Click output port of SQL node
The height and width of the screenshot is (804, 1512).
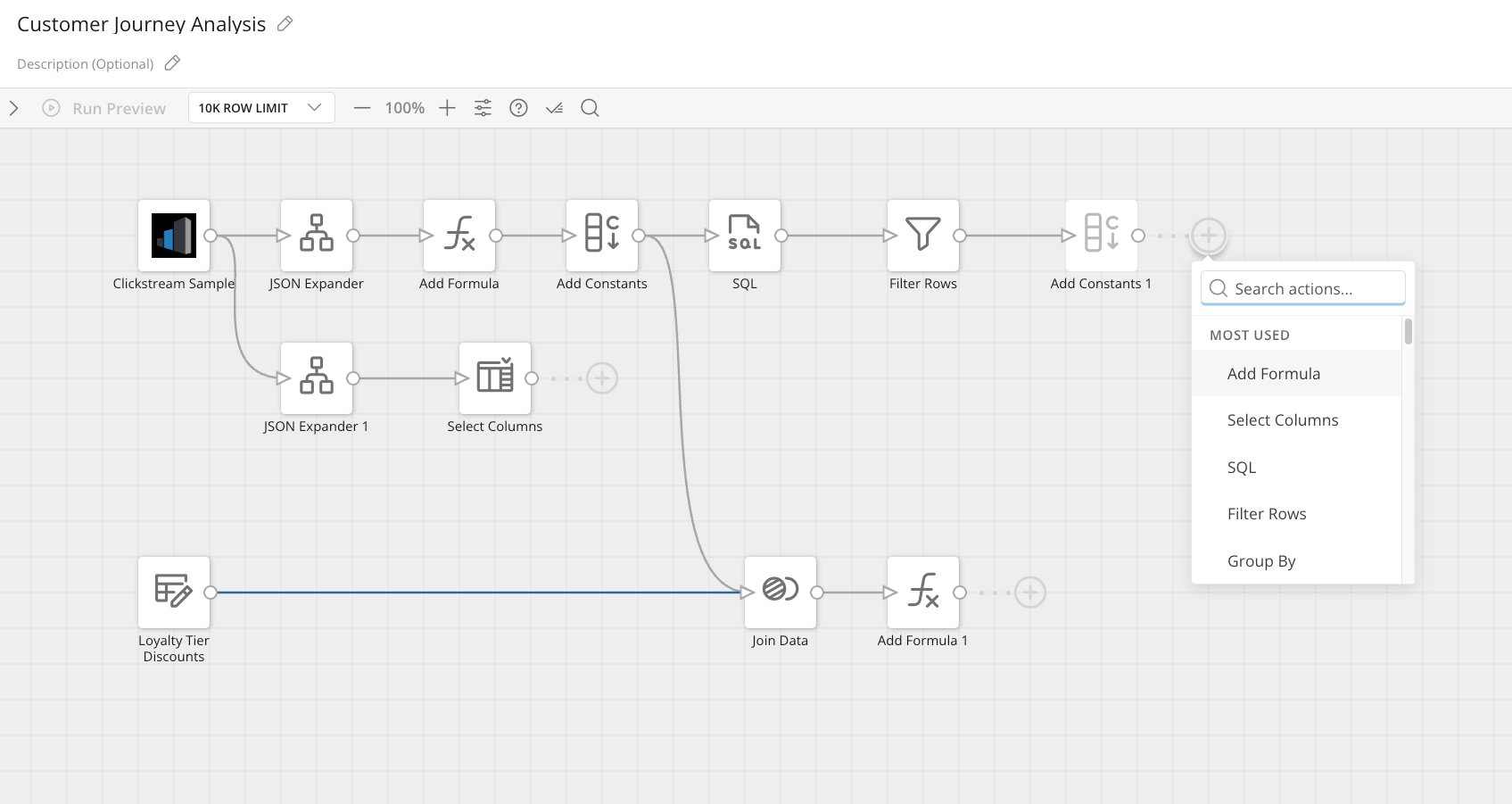(781, 236)
